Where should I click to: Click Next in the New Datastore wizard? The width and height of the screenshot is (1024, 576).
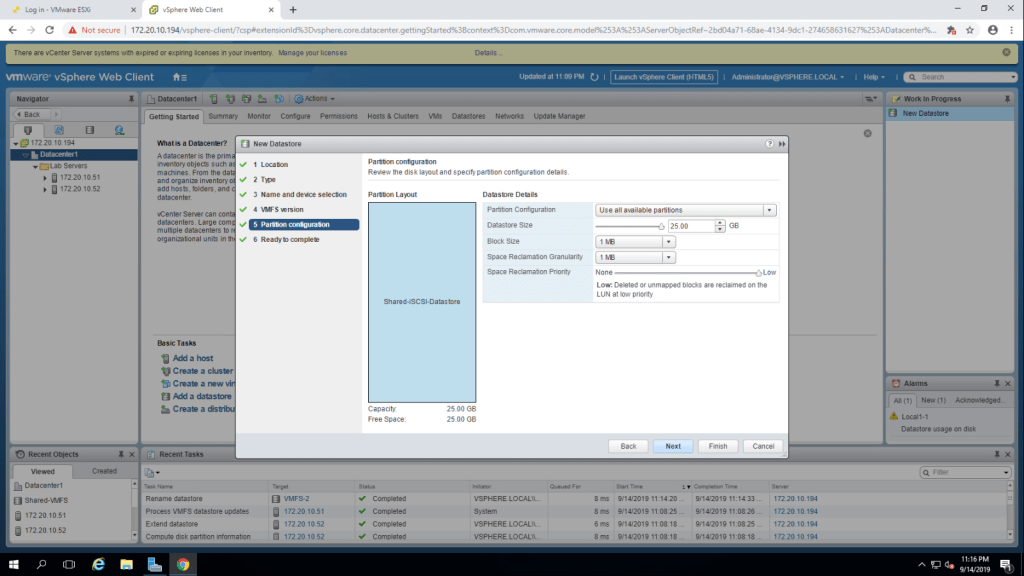[x=673, y=446]
